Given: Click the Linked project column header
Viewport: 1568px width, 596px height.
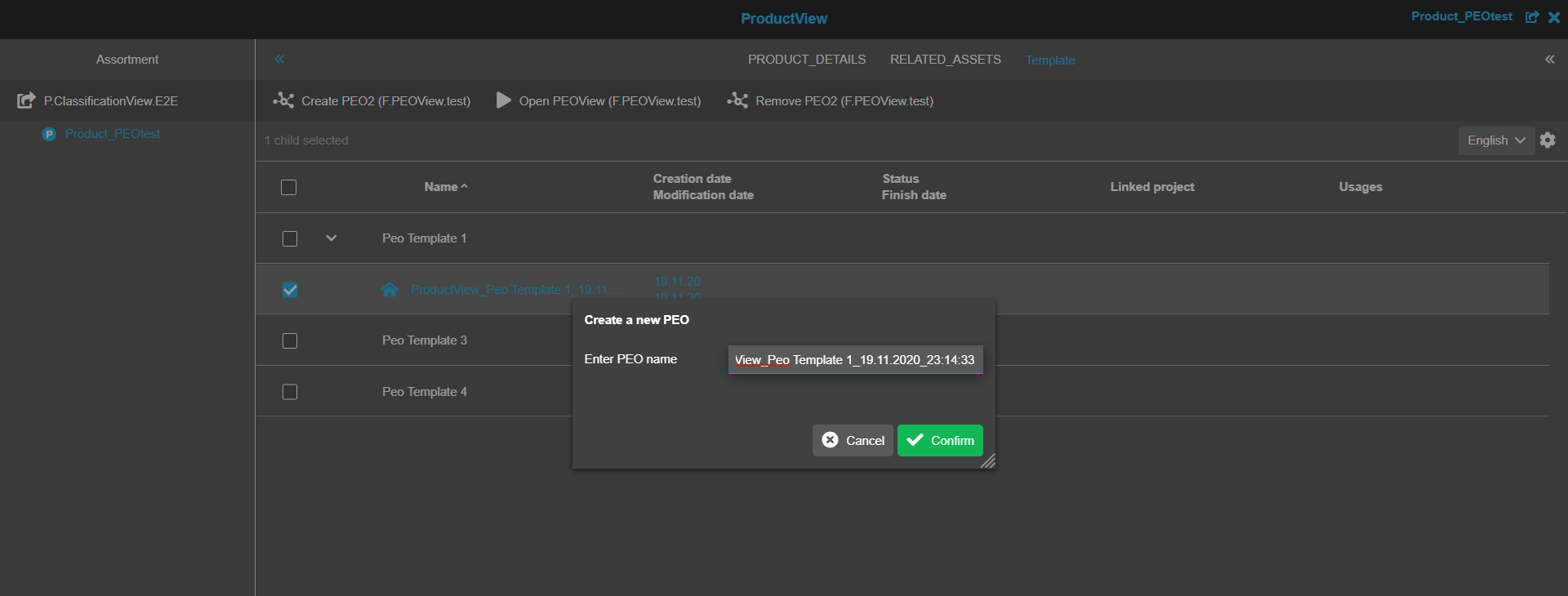Looking at the screenshot, I should pyautogui.click(x=1152, y=187).
